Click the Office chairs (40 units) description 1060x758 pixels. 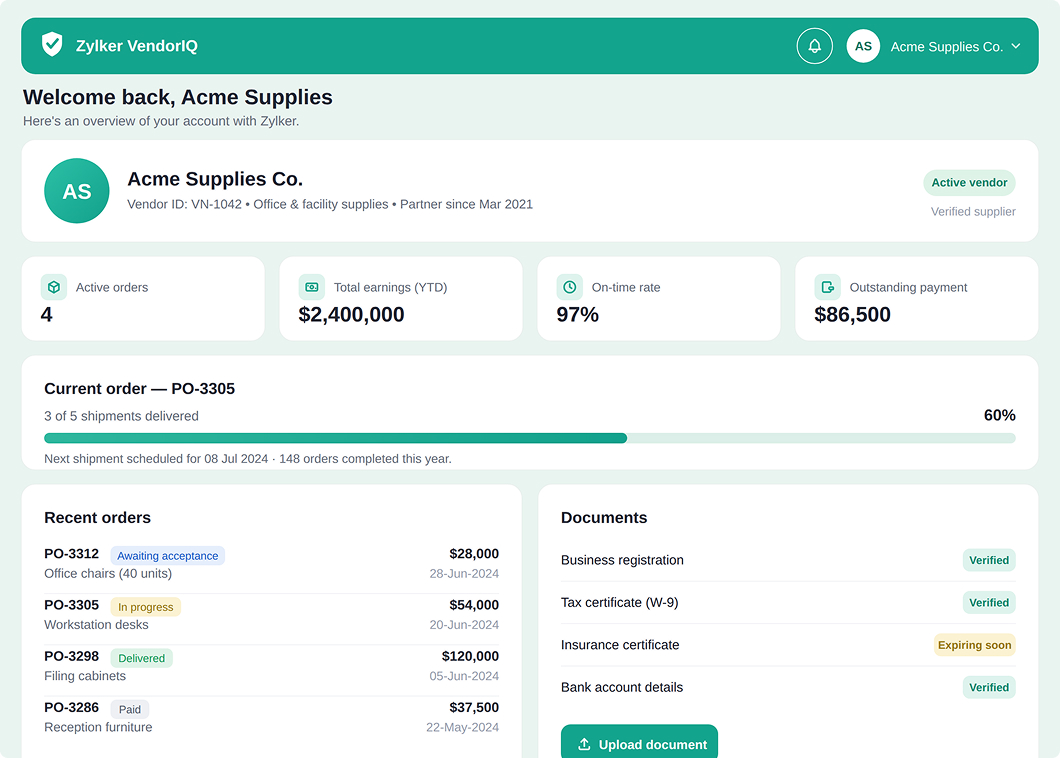[x=108, y=573]
